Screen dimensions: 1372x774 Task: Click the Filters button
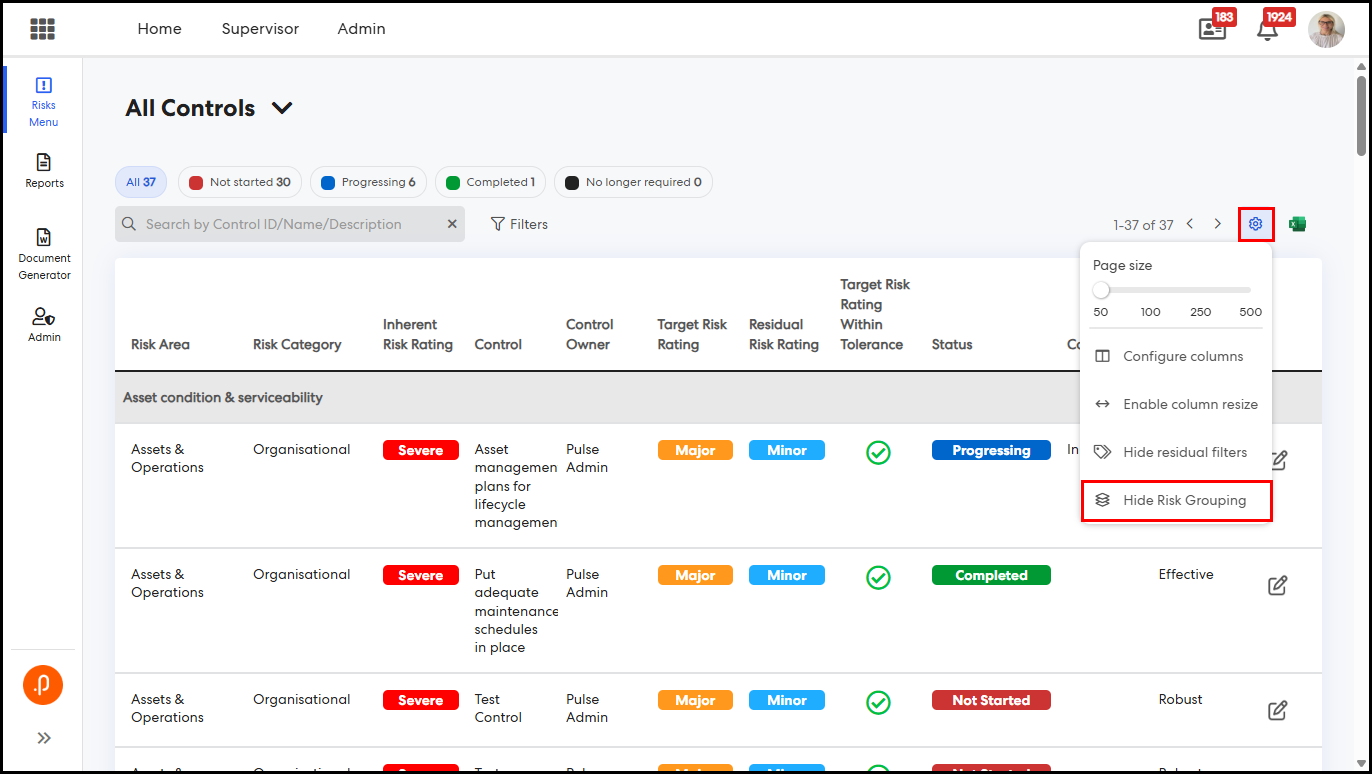519,224
